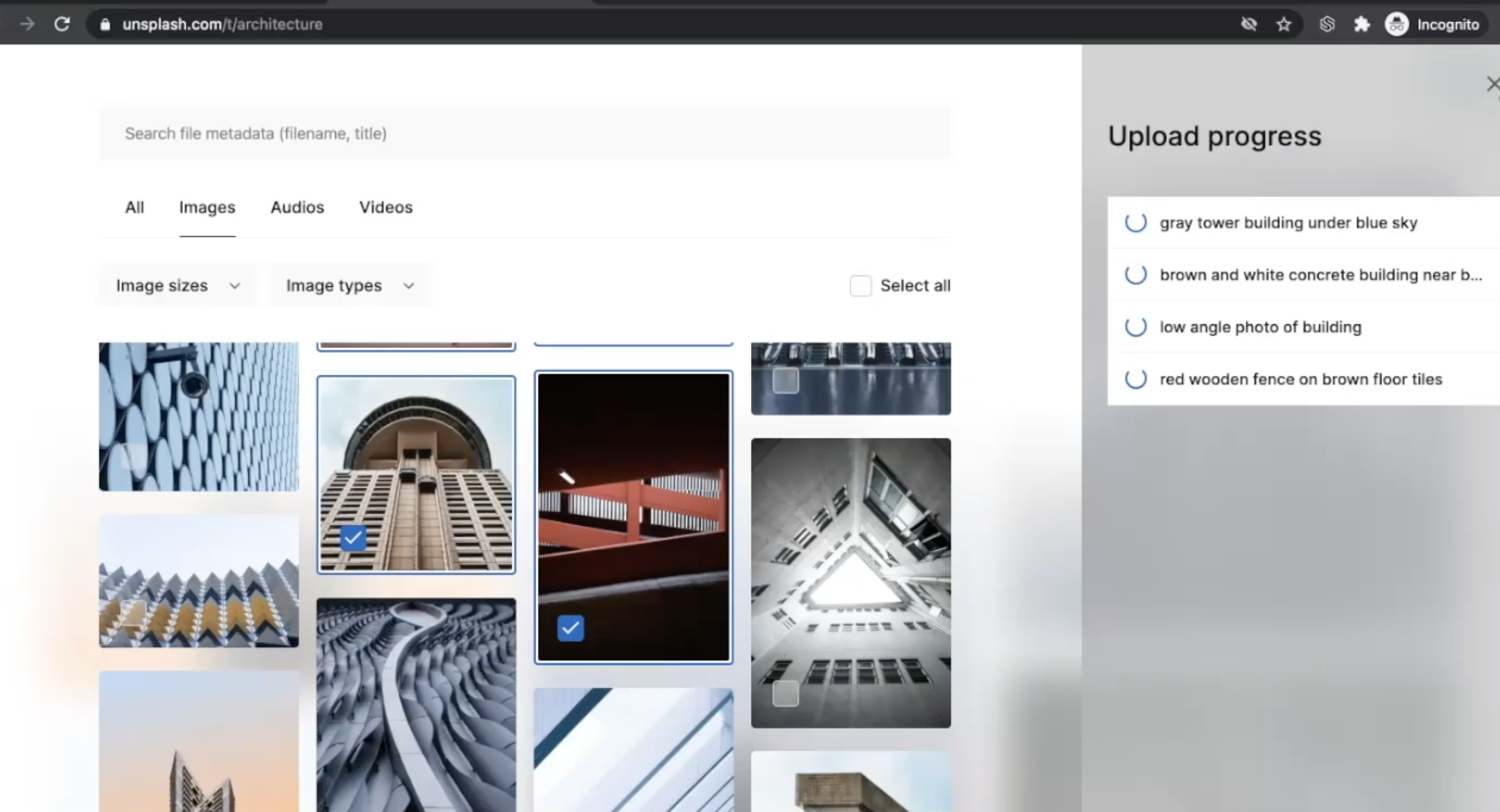1500x812 pixels.
Task: Click the crossed-out eye icon in address bar
Action: (1249, 24)
